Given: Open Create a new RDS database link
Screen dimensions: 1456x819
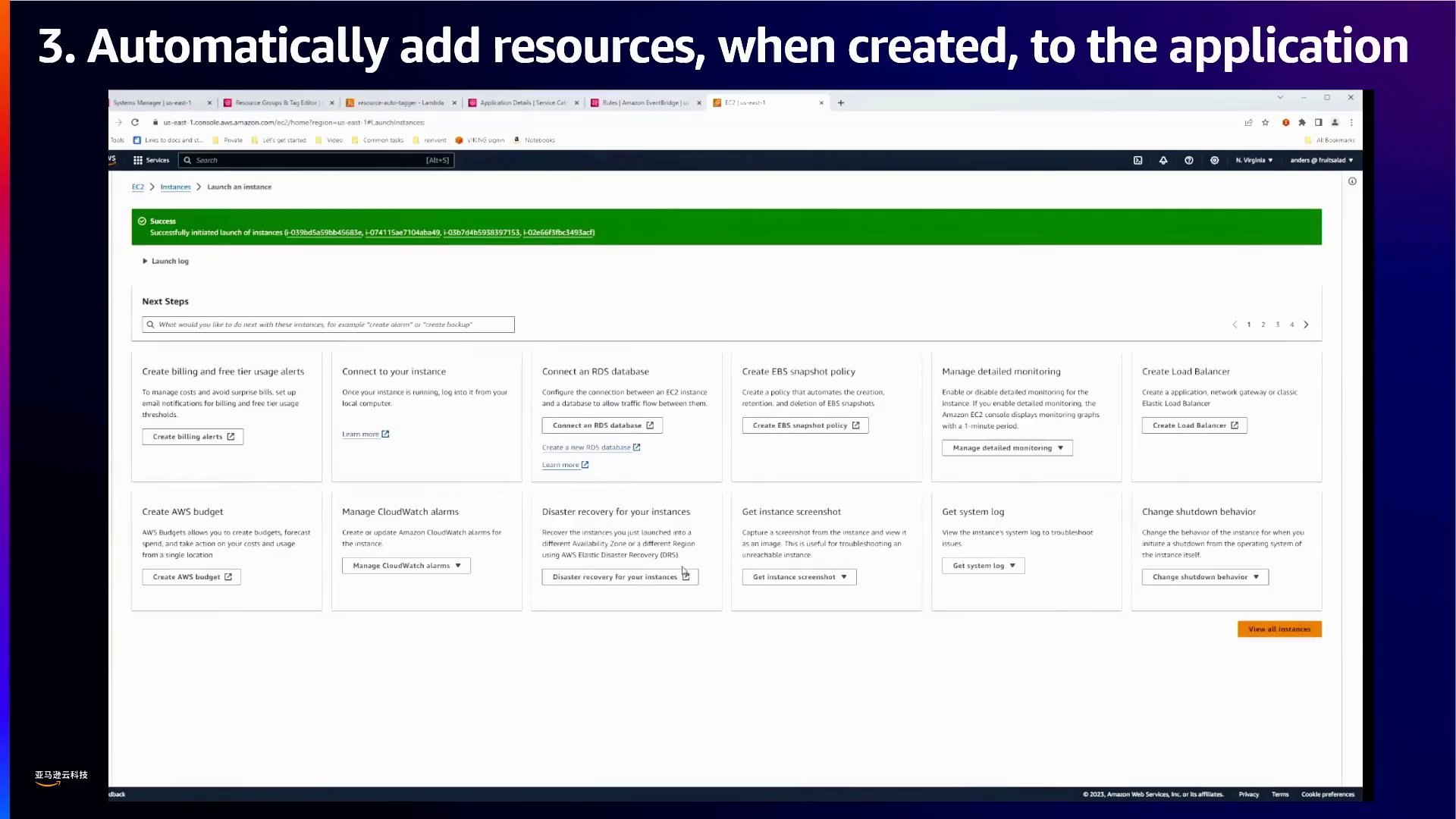Looking at the screenshot, I should 591,447.
